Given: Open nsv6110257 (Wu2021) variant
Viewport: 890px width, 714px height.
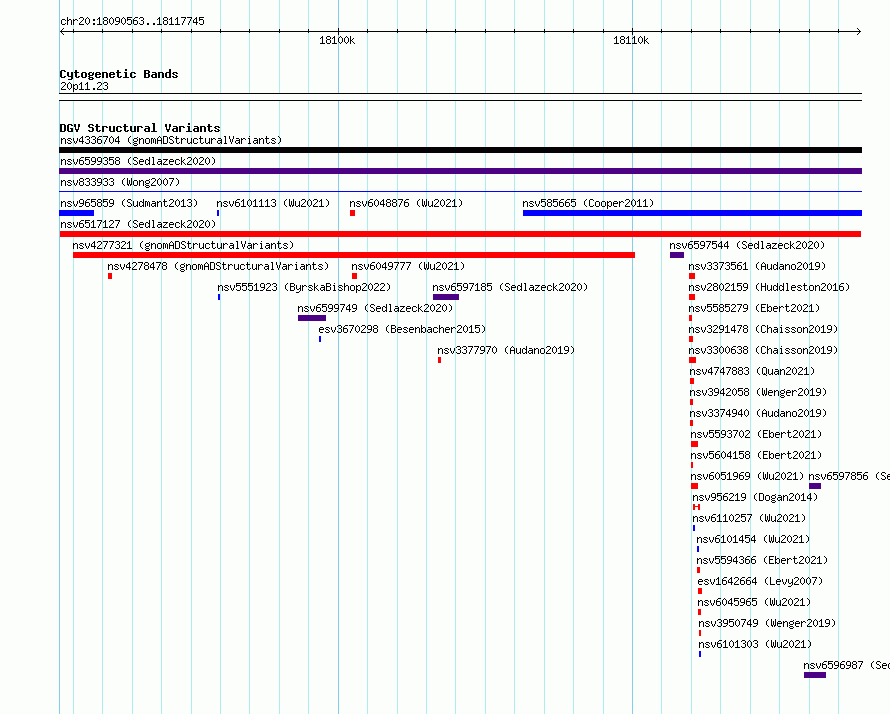Looking at the screenshot, I should (x=749, y=518).
